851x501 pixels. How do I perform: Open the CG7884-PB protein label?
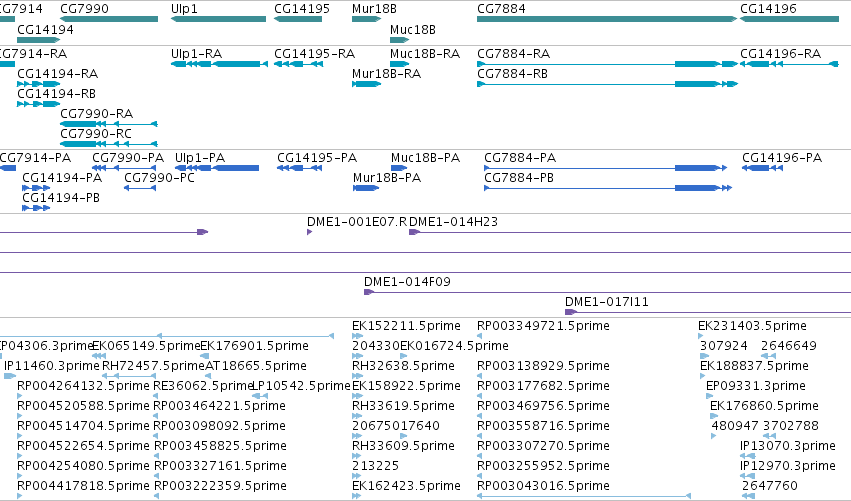519,178
